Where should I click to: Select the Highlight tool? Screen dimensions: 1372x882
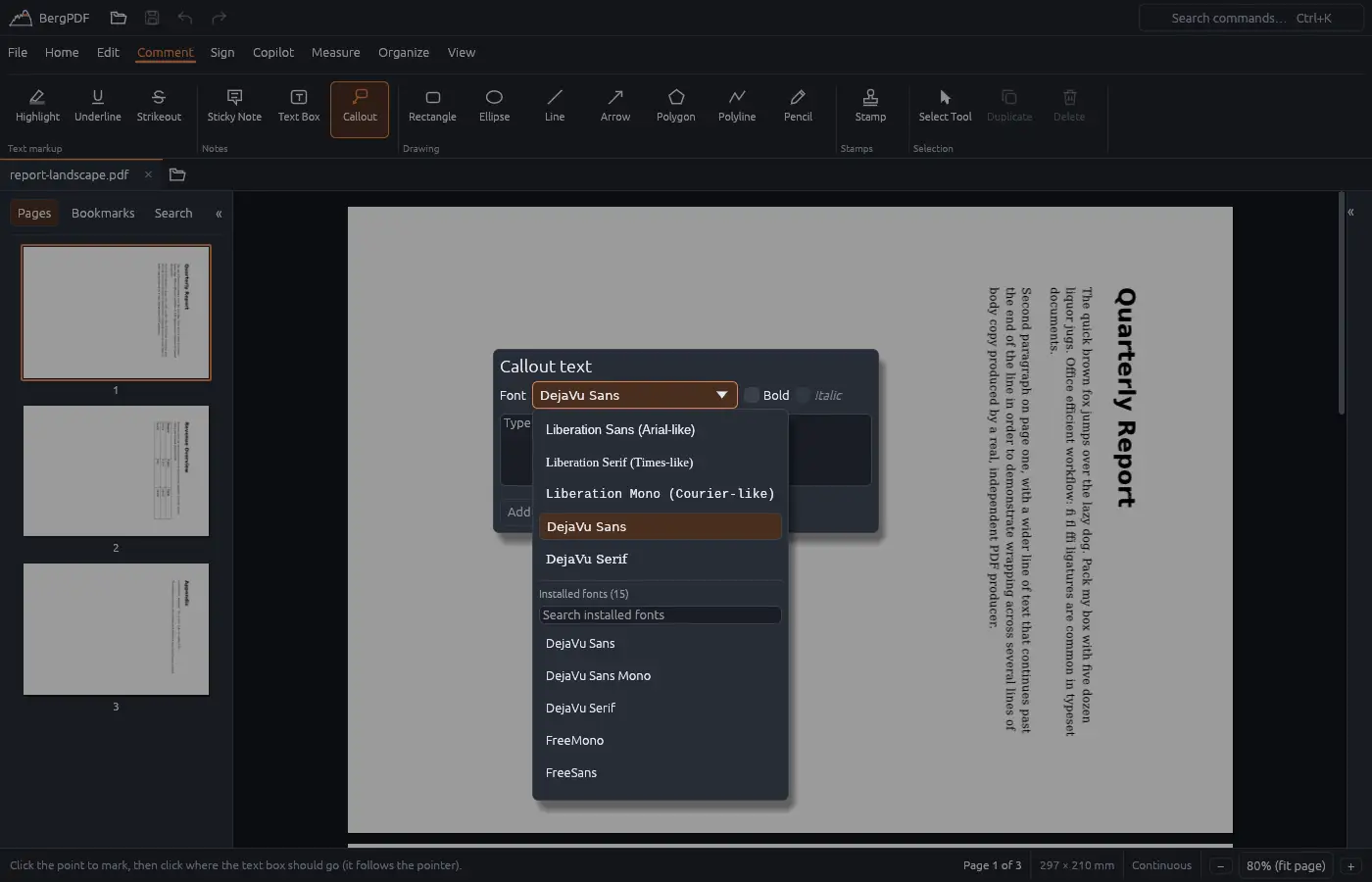pos(37,108)
